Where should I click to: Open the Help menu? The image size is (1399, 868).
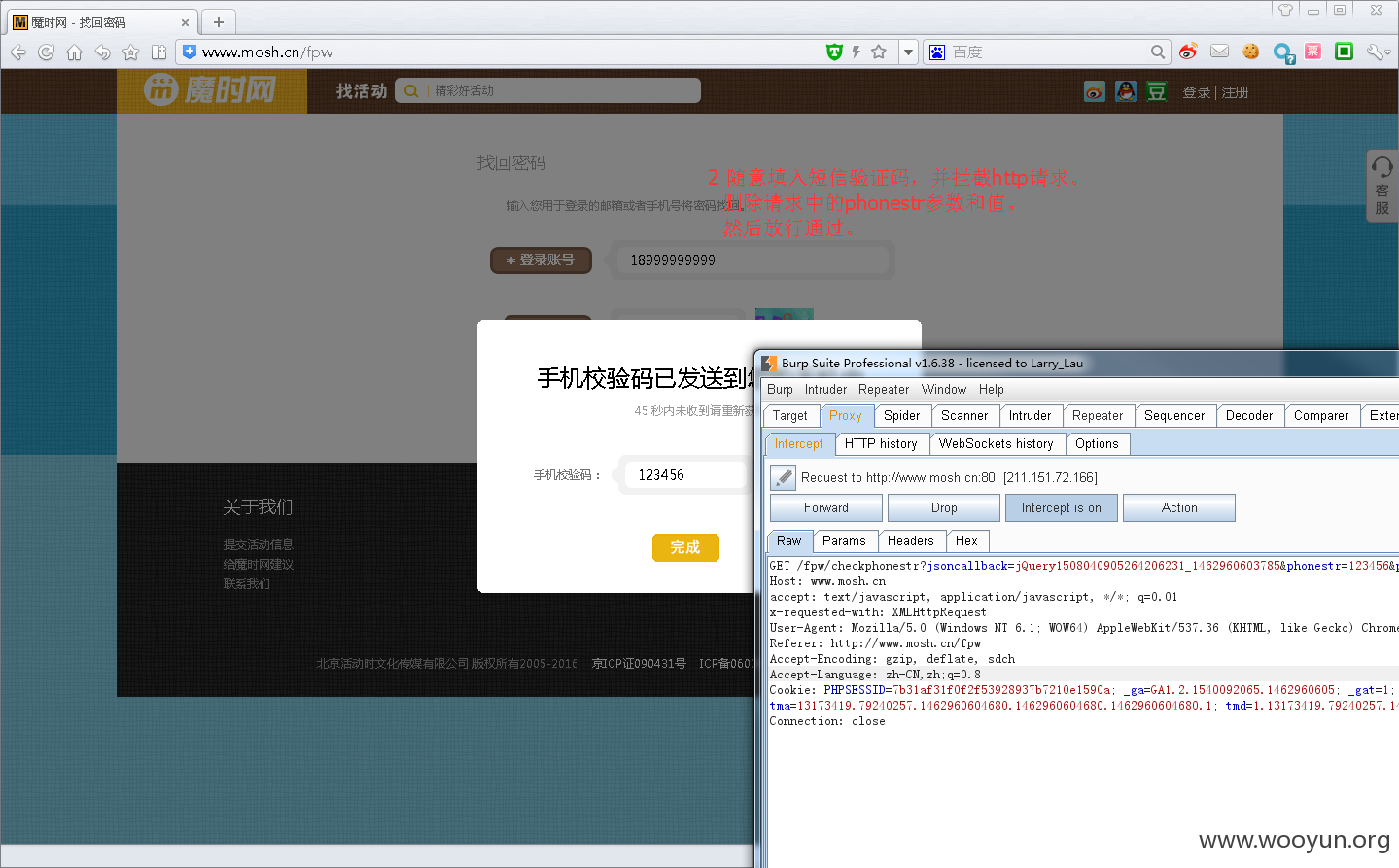click(992, 389)
